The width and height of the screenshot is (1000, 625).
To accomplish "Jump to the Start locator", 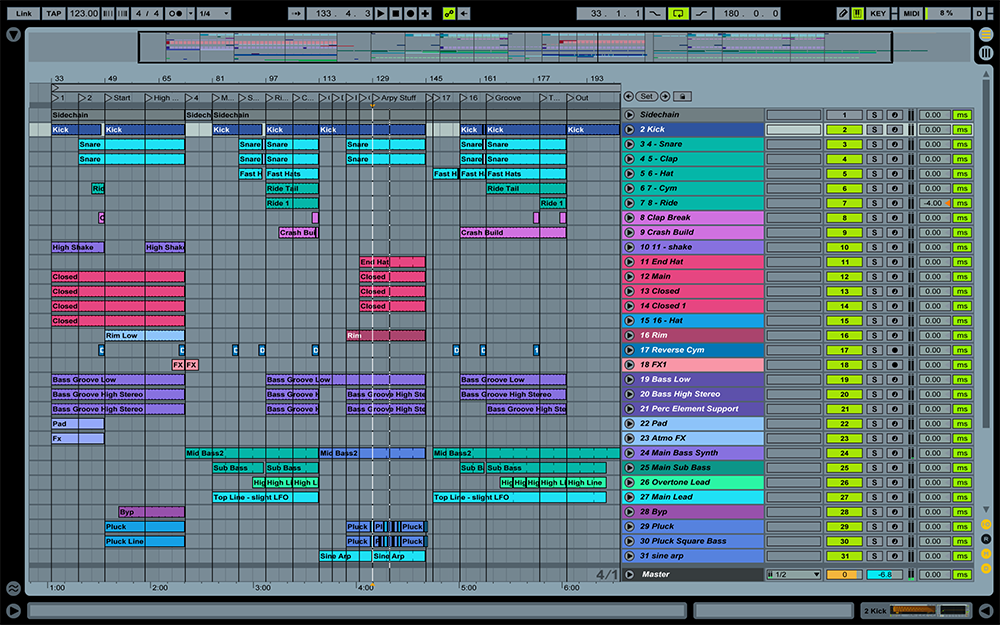I will click(117, 98).
